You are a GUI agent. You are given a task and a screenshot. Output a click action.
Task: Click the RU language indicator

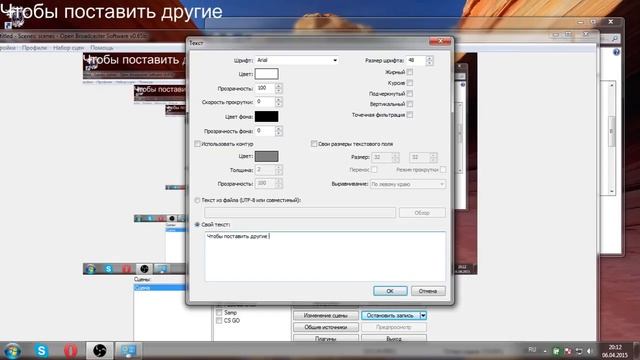pyautogui.click(x=532, y=350)
